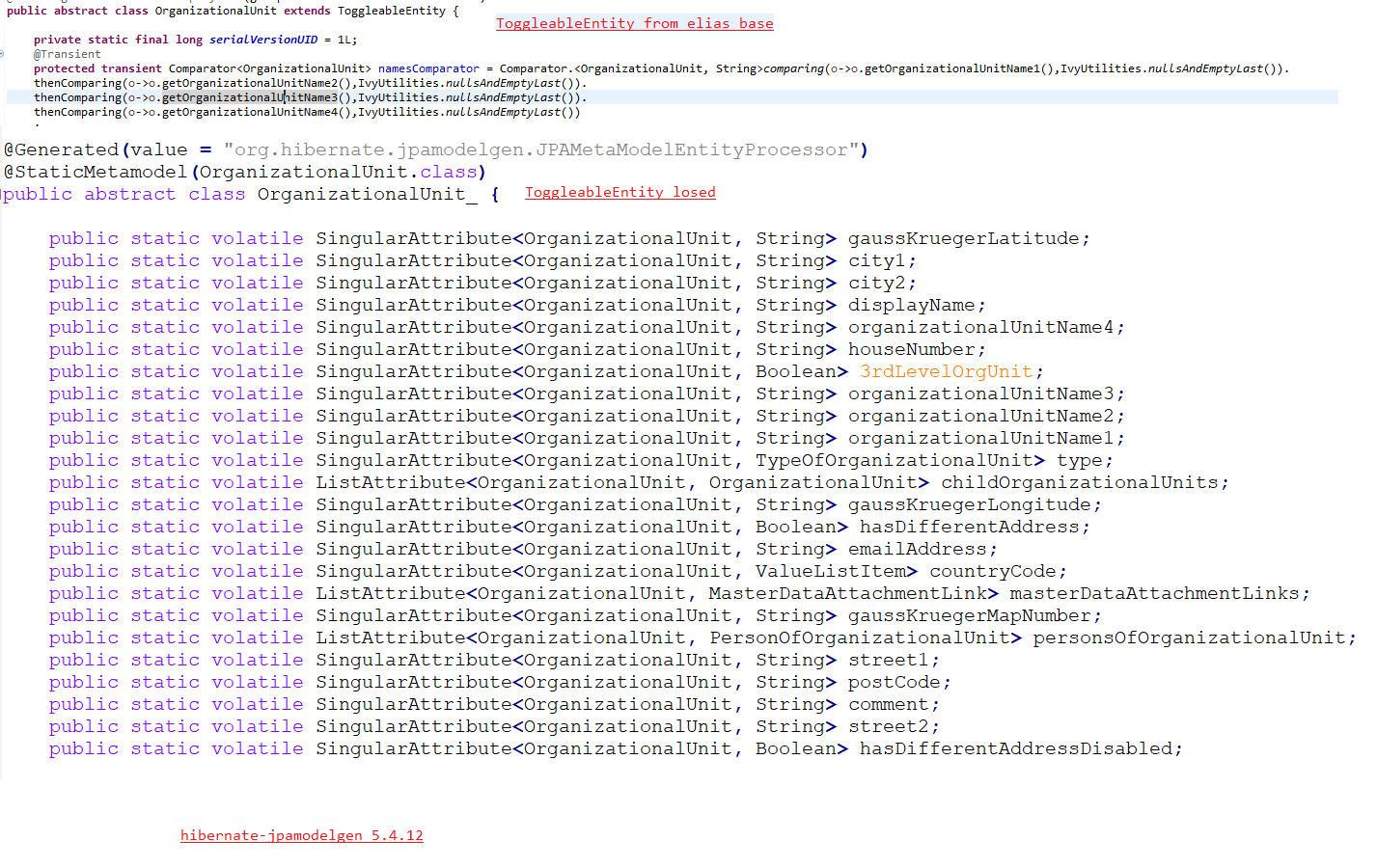
Task: Click the organizationalUnitName3 attribute
Action: [x=980, y=393]
